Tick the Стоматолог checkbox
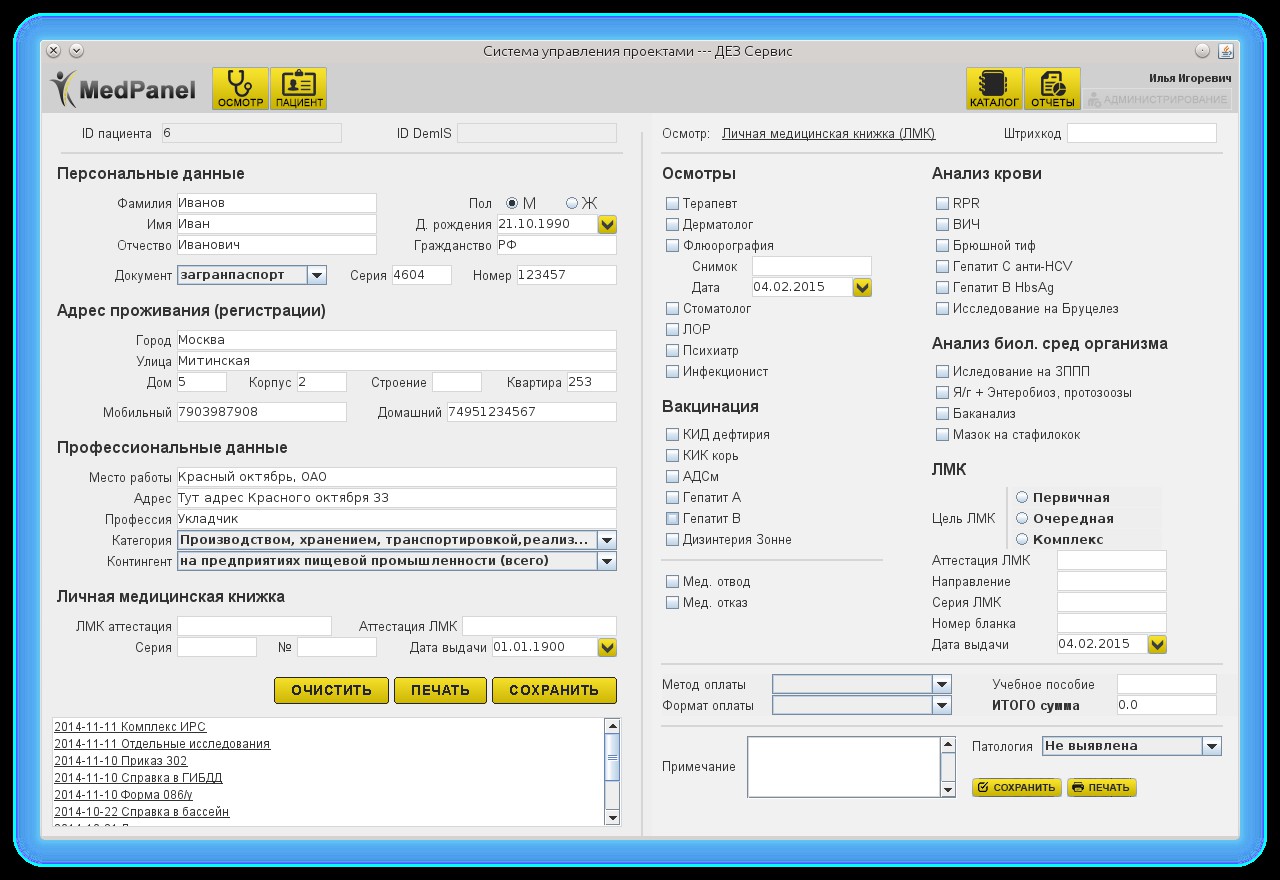1280x880 pixels. point(673,309)
